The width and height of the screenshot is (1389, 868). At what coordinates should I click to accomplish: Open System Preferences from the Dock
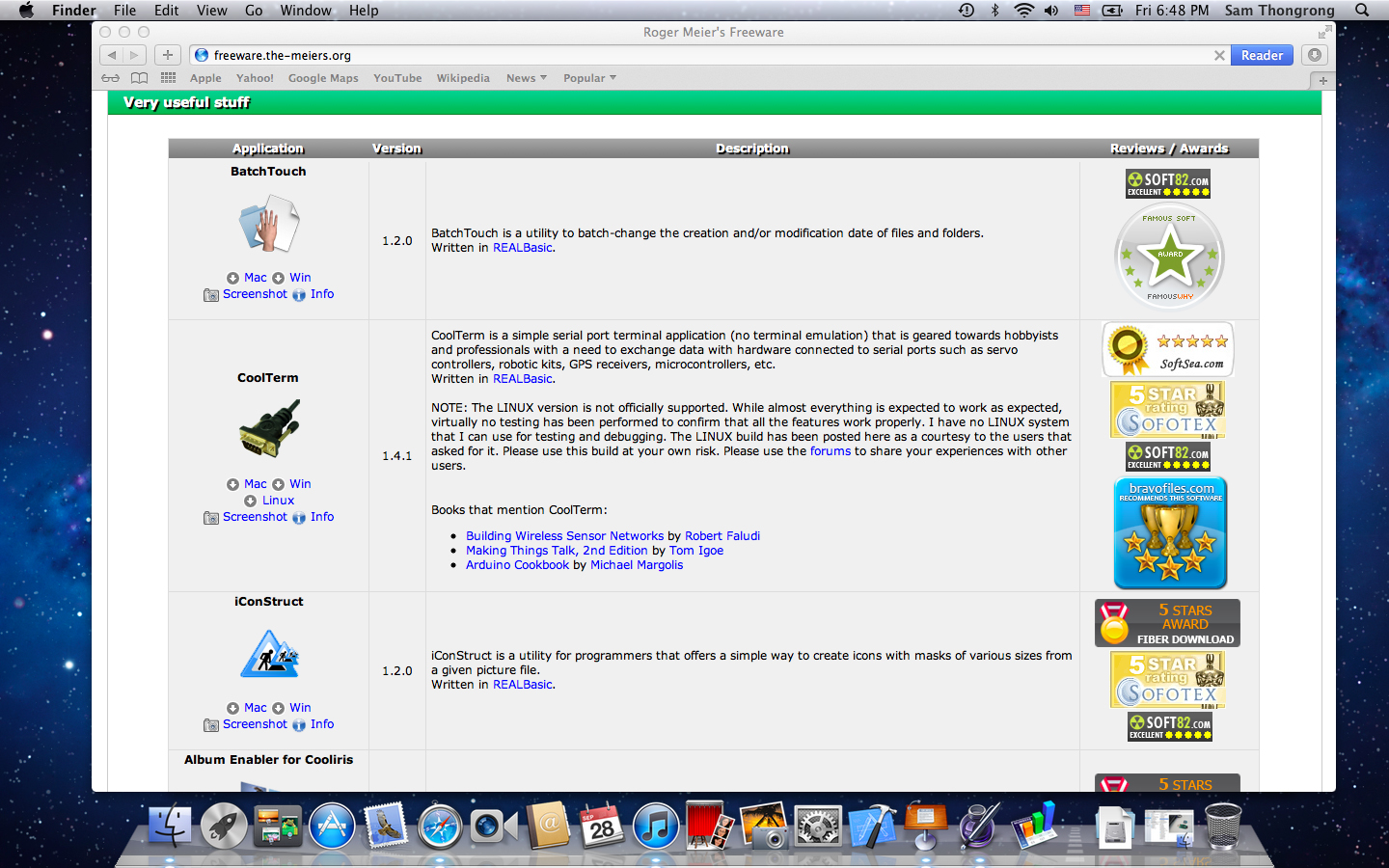pyautogui.click(x=818, y=827)
